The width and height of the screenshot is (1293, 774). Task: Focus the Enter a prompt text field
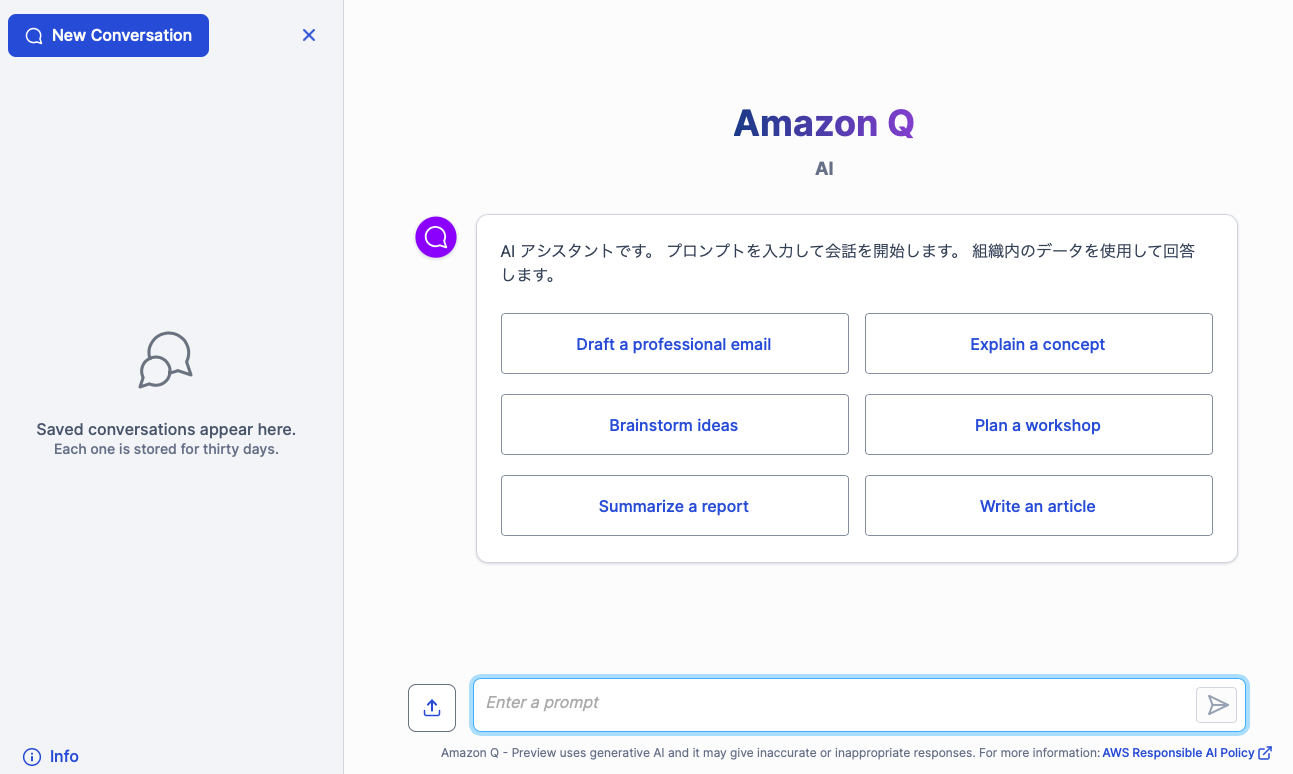[835, 703]
